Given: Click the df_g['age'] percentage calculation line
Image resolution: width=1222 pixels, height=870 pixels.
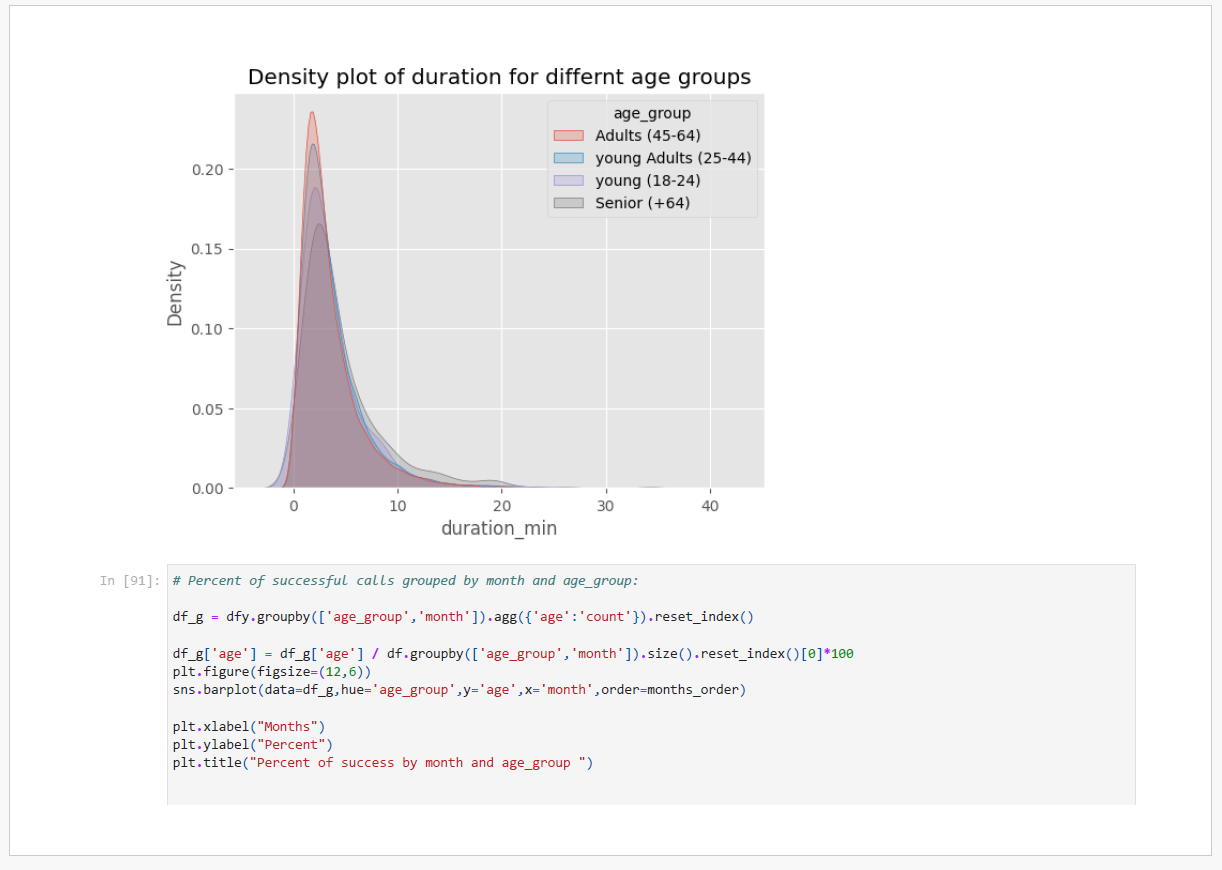Looking at the screenshot, I should click(x=513, y=654).
